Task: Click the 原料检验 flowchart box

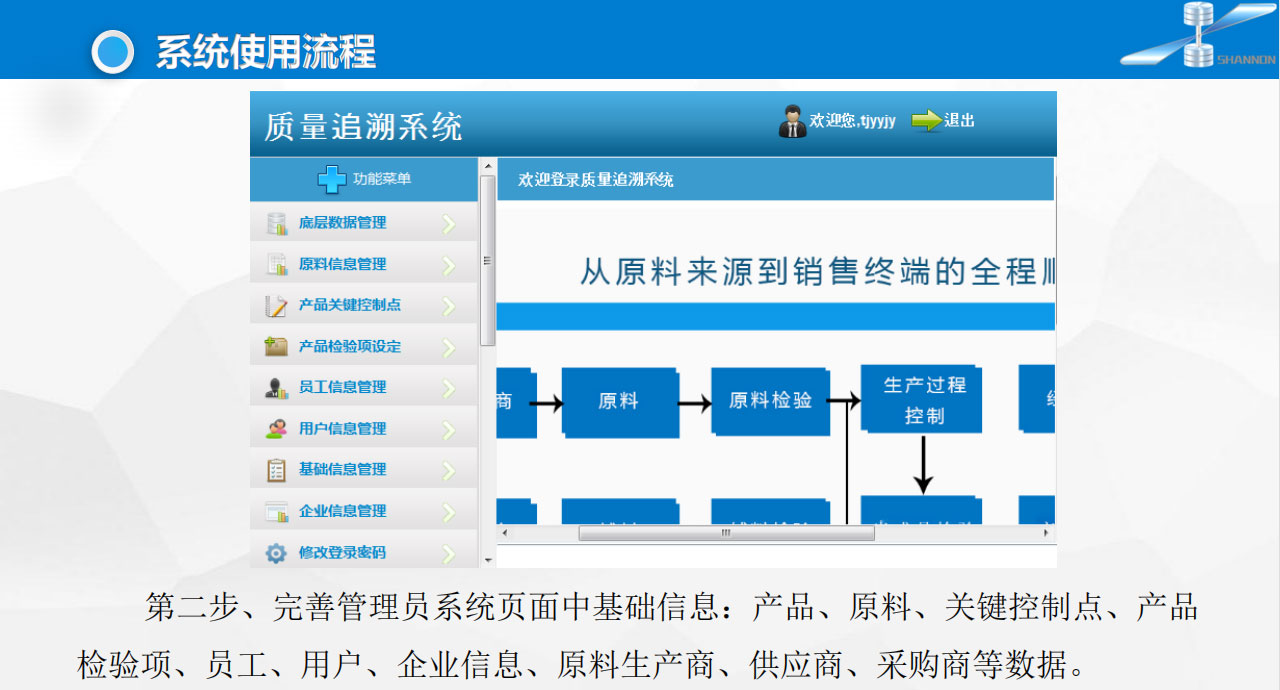Action: 770,401
